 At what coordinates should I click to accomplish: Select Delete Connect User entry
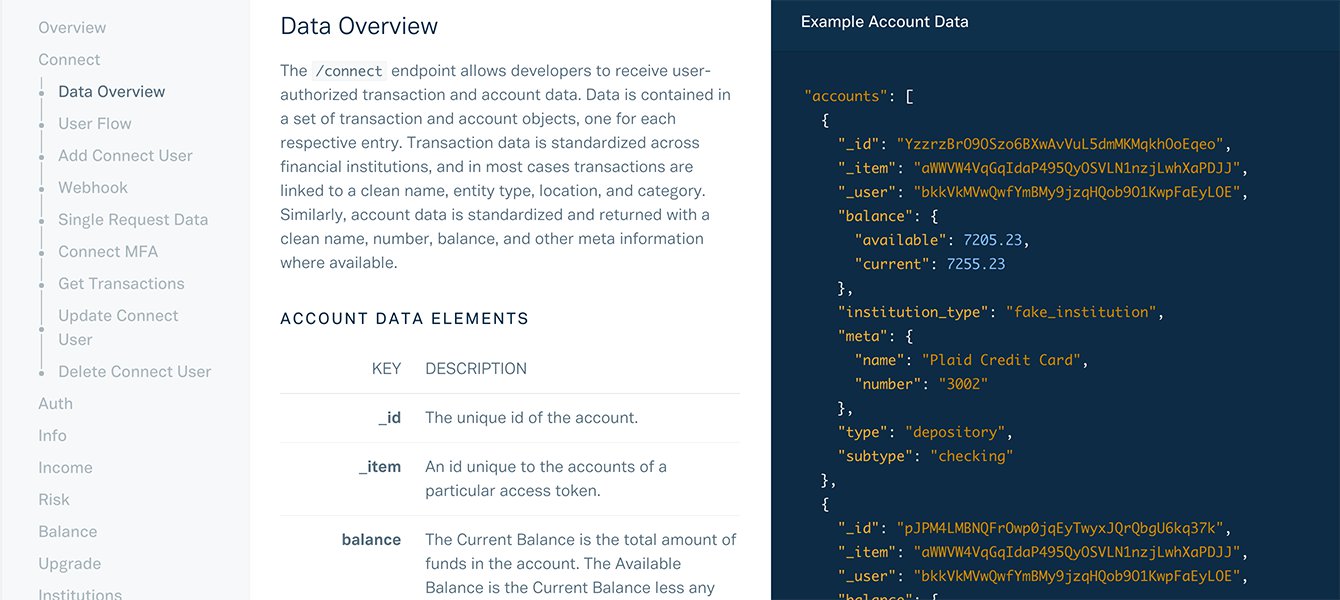134,371
